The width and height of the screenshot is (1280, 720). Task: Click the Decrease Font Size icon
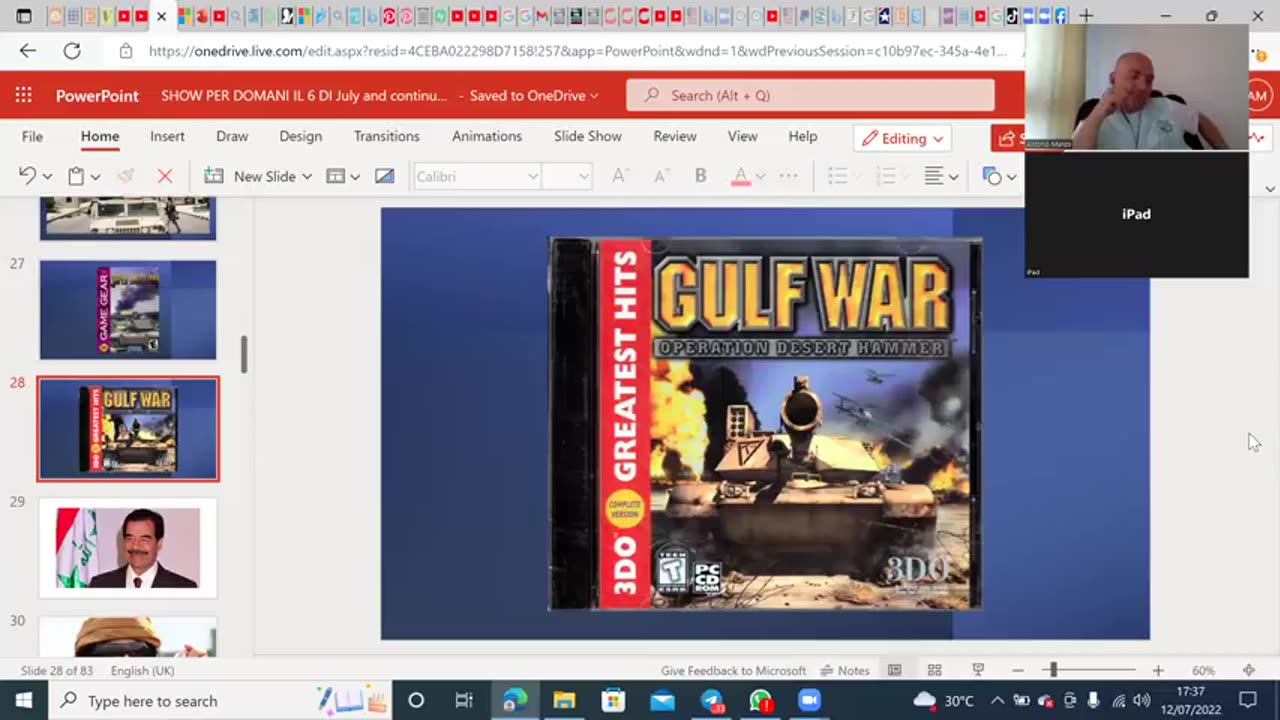tap(661, 176)
